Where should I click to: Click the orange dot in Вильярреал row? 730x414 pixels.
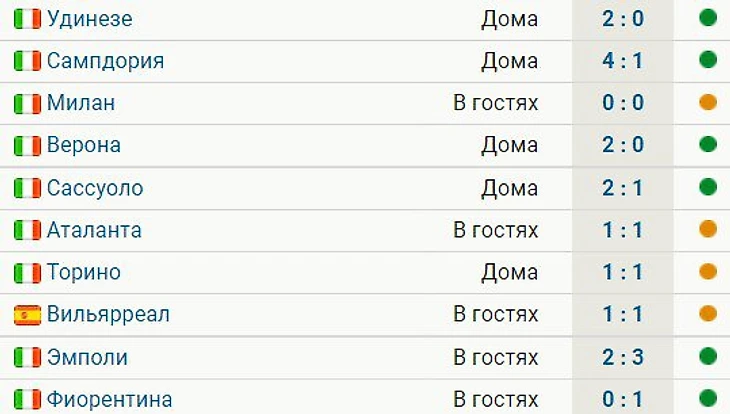[x=708, y=314]
